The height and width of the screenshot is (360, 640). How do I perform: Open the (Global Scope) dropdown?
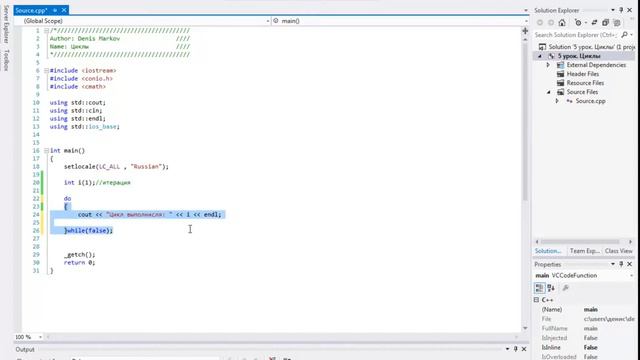[x=268, y=21]
